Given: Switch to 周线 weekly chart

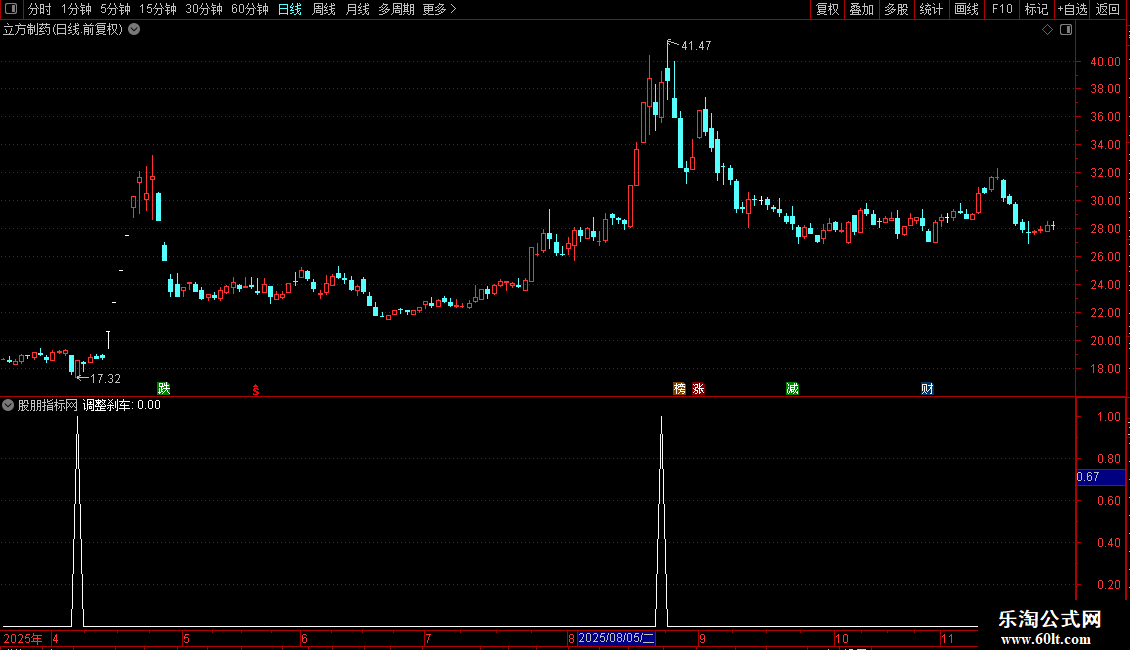Looking at the screenshot, I should (324, 9).
